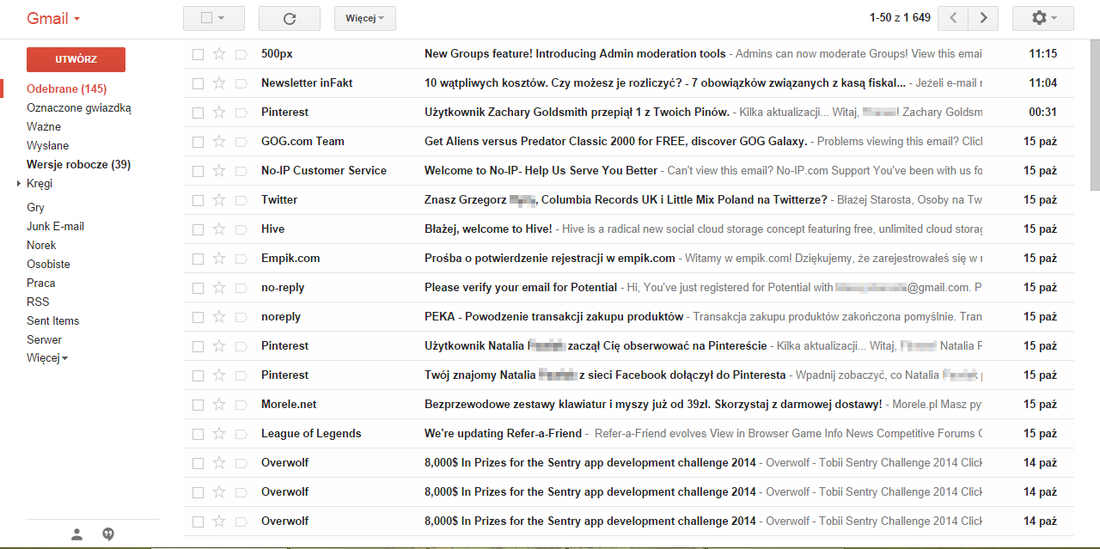Screen dimensions: 1100x549
Task: Expand the Kręgi label
Action: [18, 184]
